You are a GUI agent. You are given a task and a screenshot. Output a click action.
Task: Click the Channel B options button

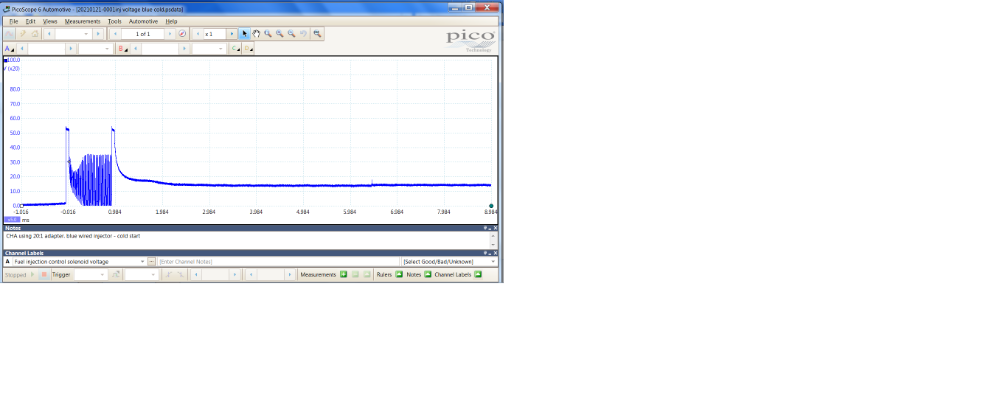123,48
